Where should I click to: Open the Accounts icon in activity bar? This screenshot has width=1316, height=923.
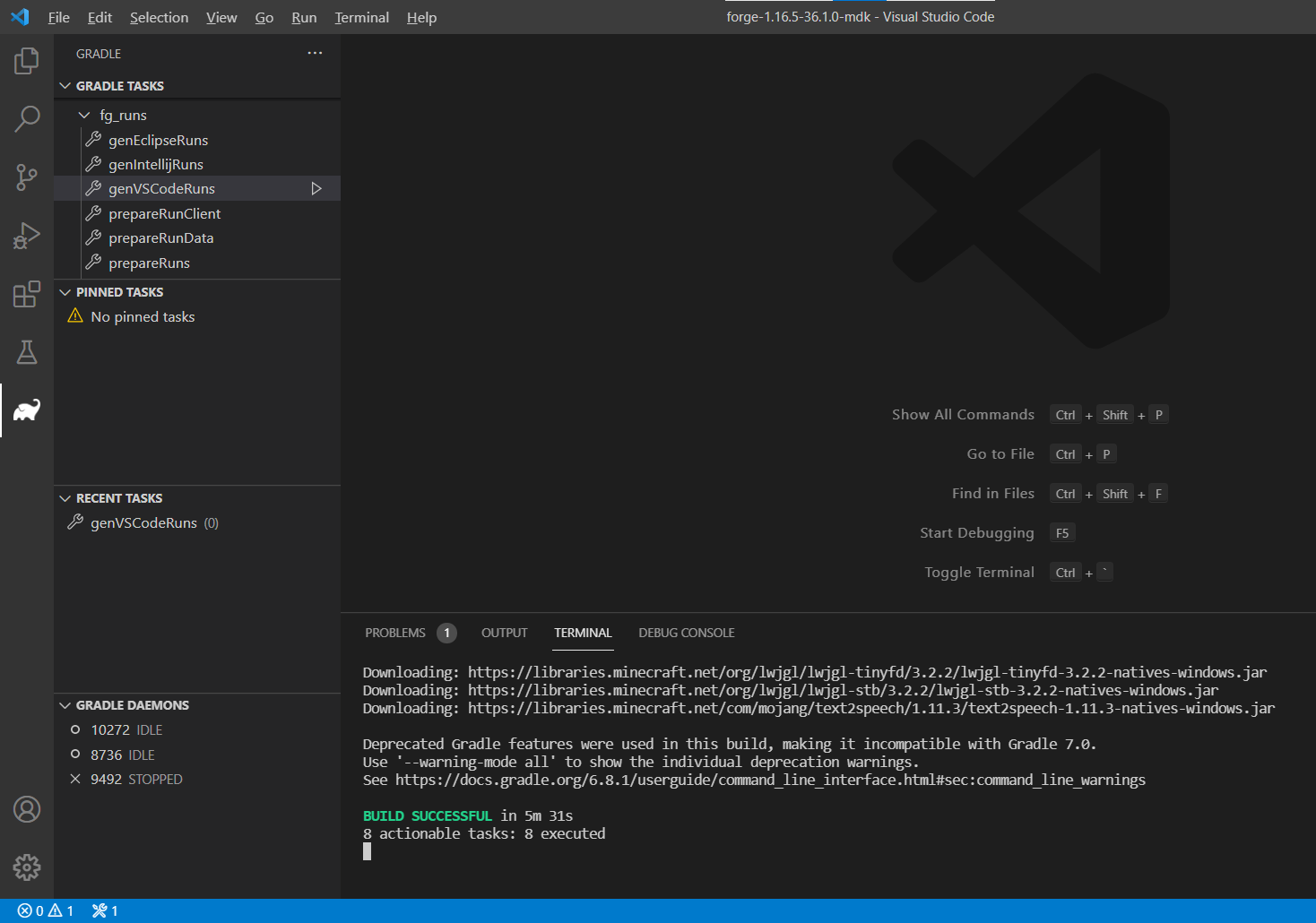[x=27, y=809]
